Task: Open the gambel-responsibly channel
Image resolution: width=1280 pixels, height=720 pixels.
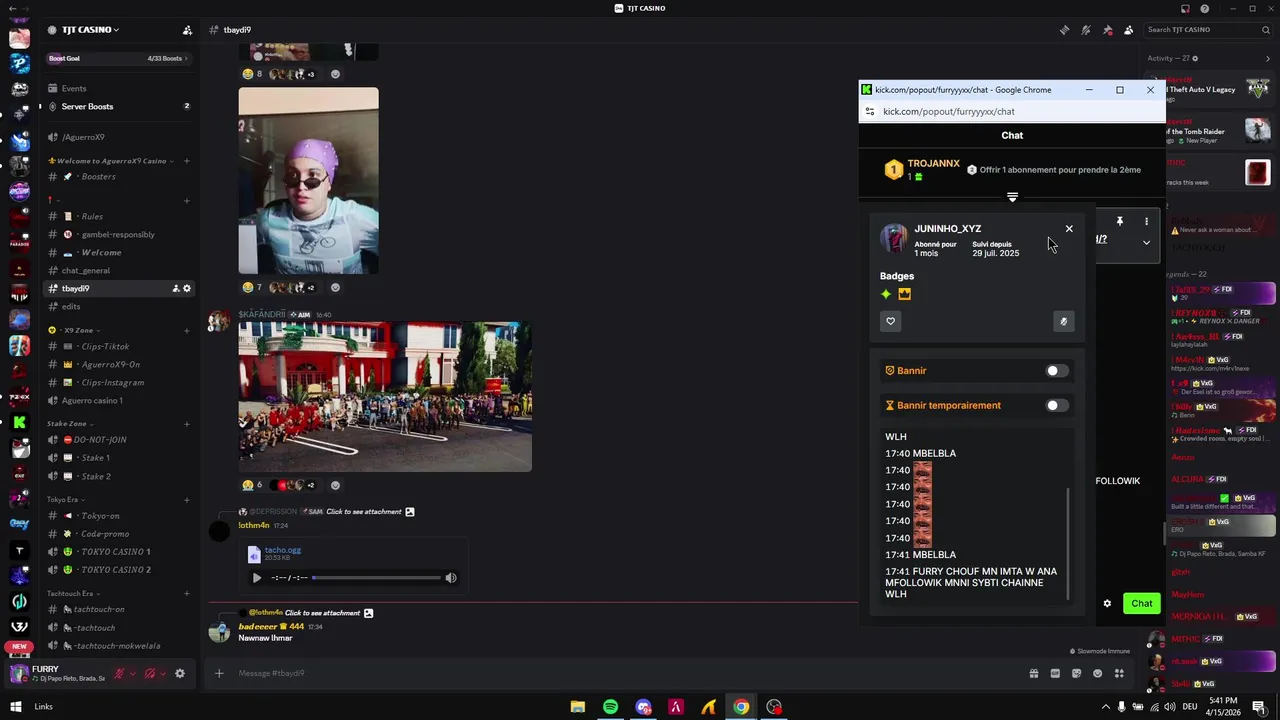Action: click(118, 234)
